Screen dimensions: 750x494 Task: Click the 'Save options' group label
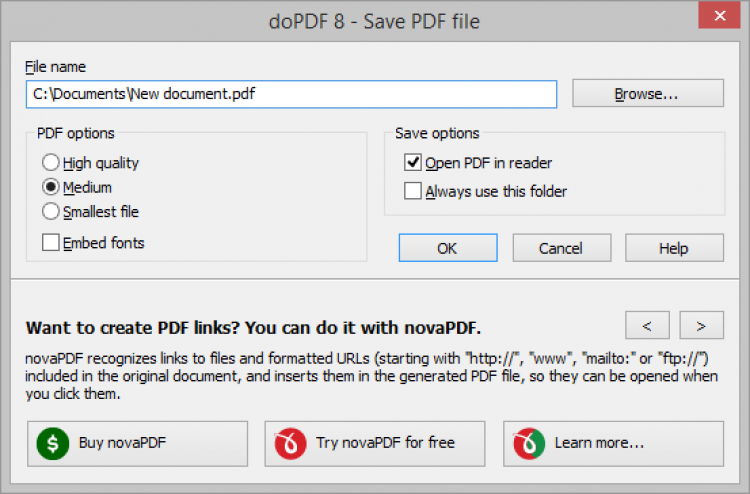[x=437, y=133]
